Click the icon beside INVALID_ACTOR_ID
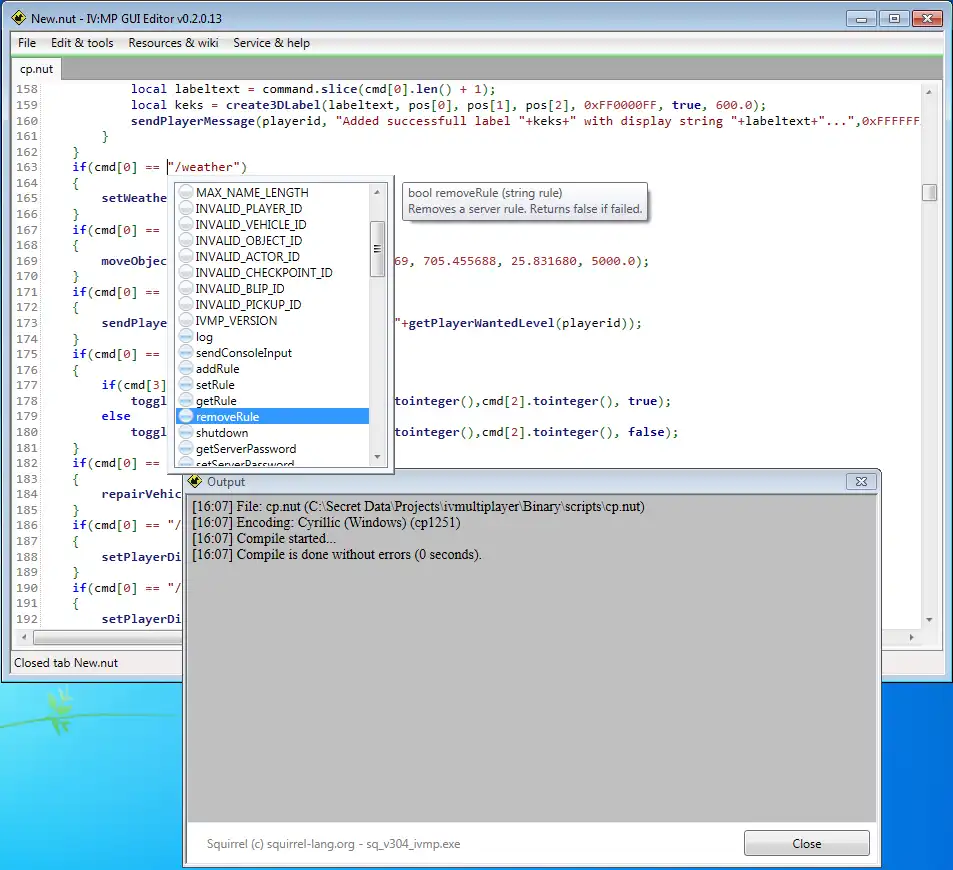953x870 pixels. click(x=186, y=257)
